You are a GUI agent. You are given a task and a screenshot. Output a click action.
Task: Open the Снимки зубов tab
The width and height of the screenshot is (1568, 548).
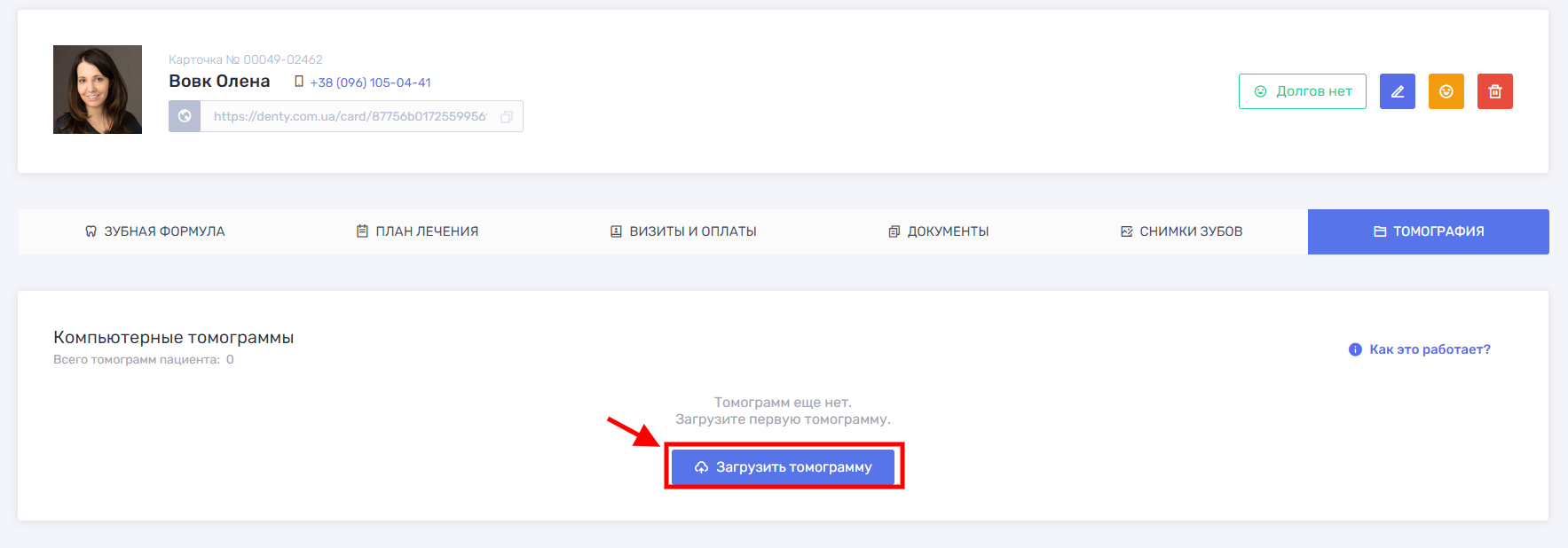tap(1181, 231)
